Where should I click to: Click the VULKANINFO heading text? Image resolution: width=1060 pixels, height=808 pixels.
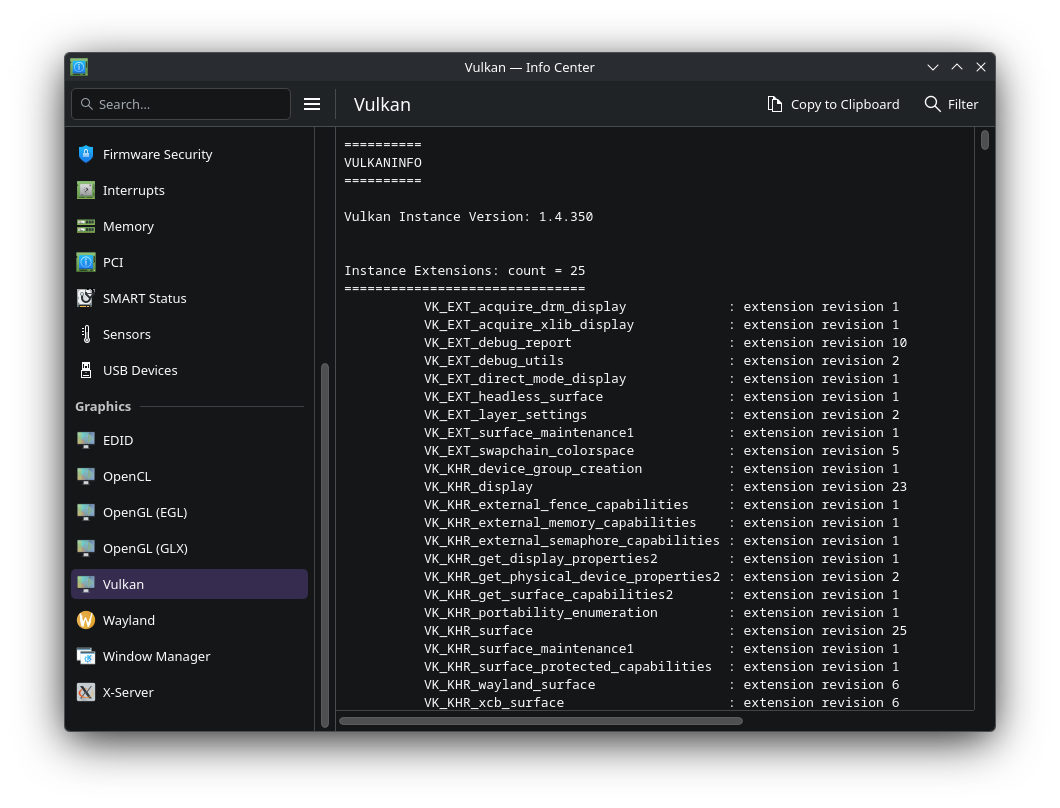(x=383, y=163)
